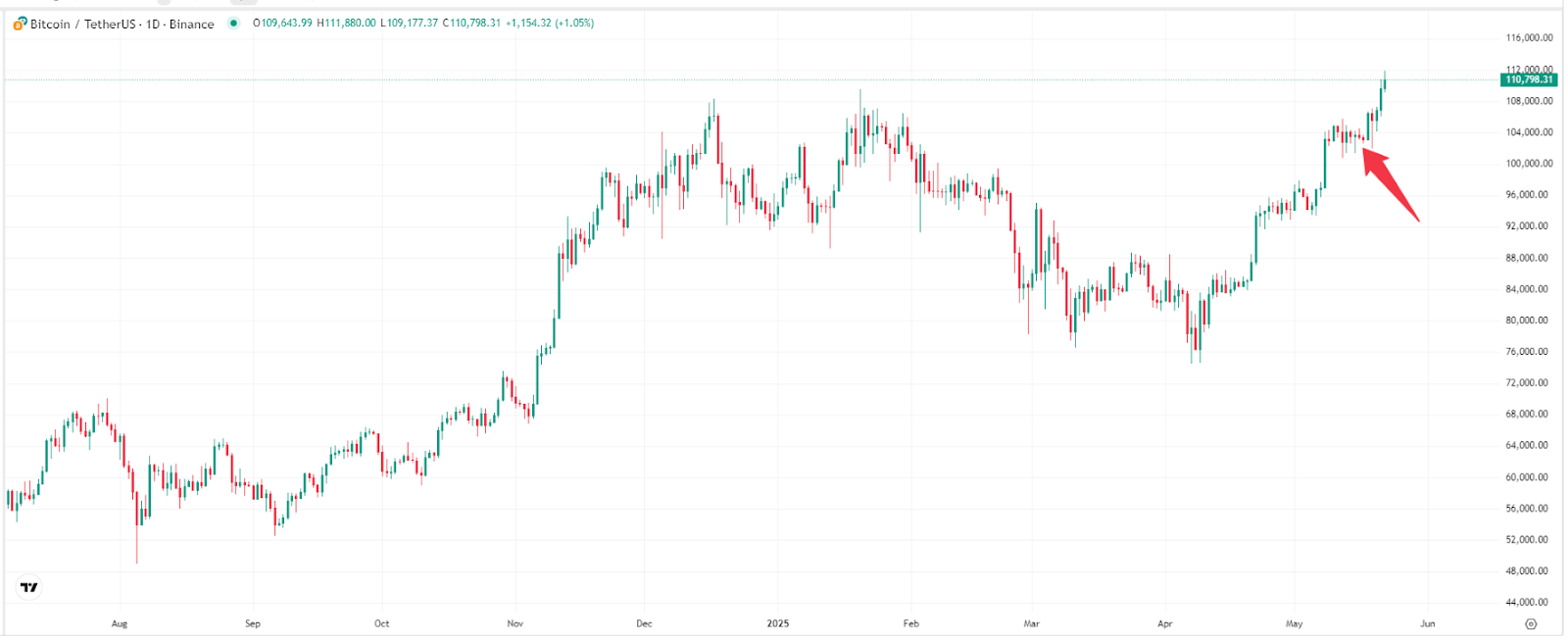This screenshot has width=1568, height=642.
Task: Open the 1D timeframe selector
Action: click(x=152, y=24)
